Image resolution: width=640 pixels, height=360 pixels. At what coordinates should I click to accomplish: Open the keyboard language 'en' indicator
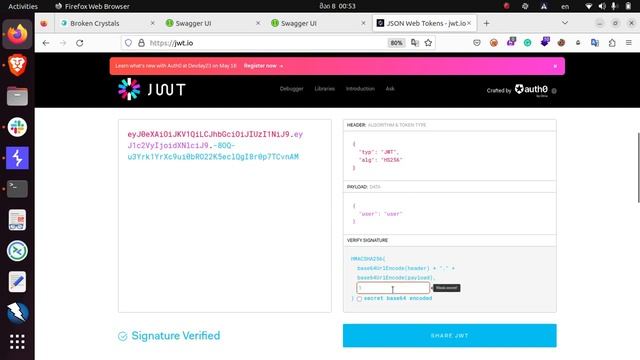click(565, 6)
